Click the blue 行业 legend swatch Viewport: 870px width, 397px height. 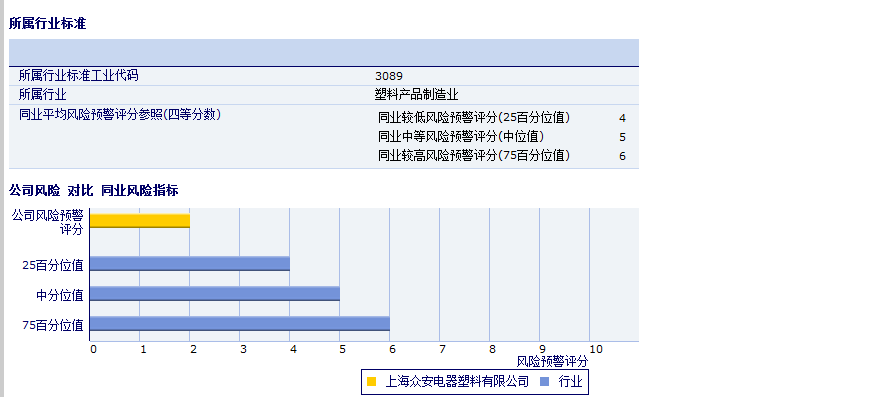pos(545,381)
